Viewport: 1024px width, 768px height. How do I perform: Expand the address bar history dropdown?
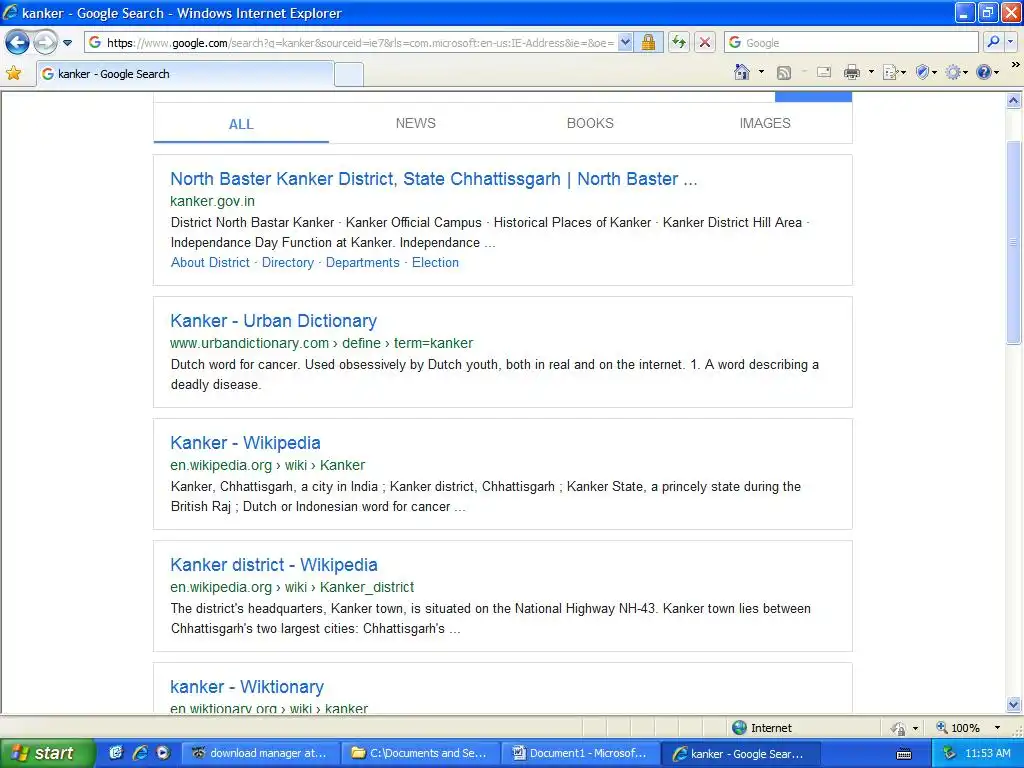coord(625,42)
